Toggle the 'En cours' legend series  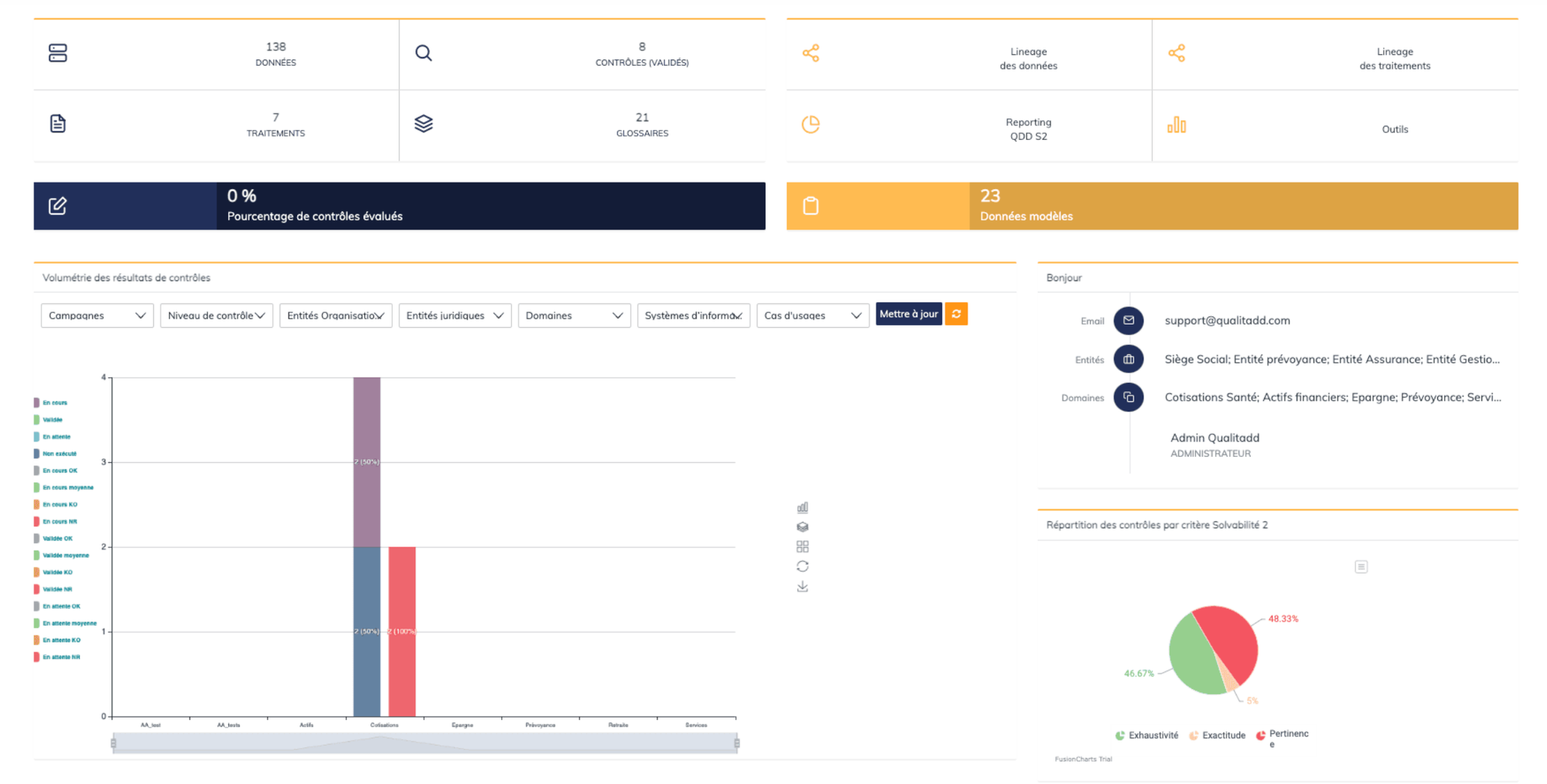click(54, 403)
